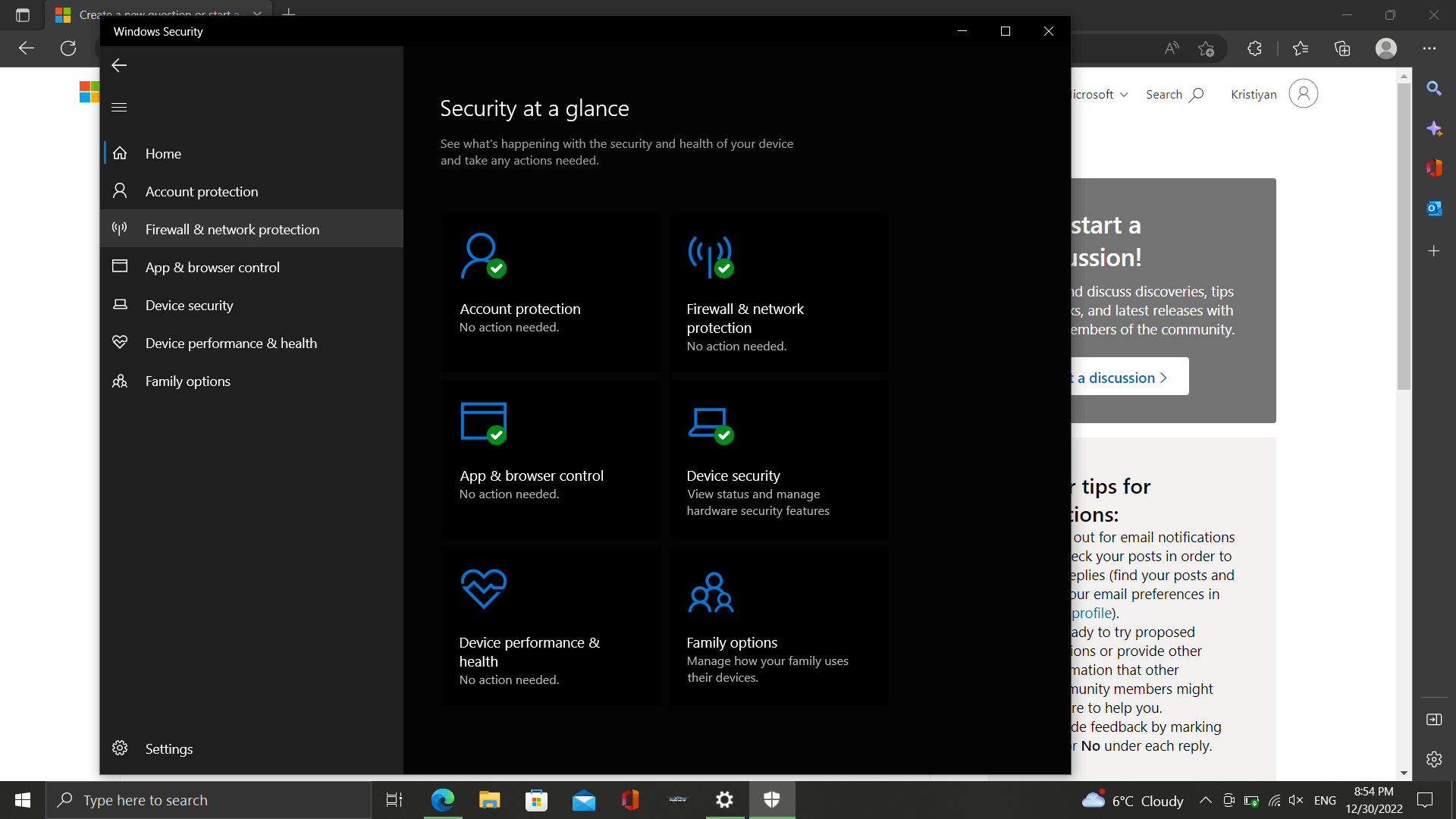The height and width of the screenshot is (819, 1456).
Task: Click Edge sidebar search icon
Action: (x=1434, y=89)
